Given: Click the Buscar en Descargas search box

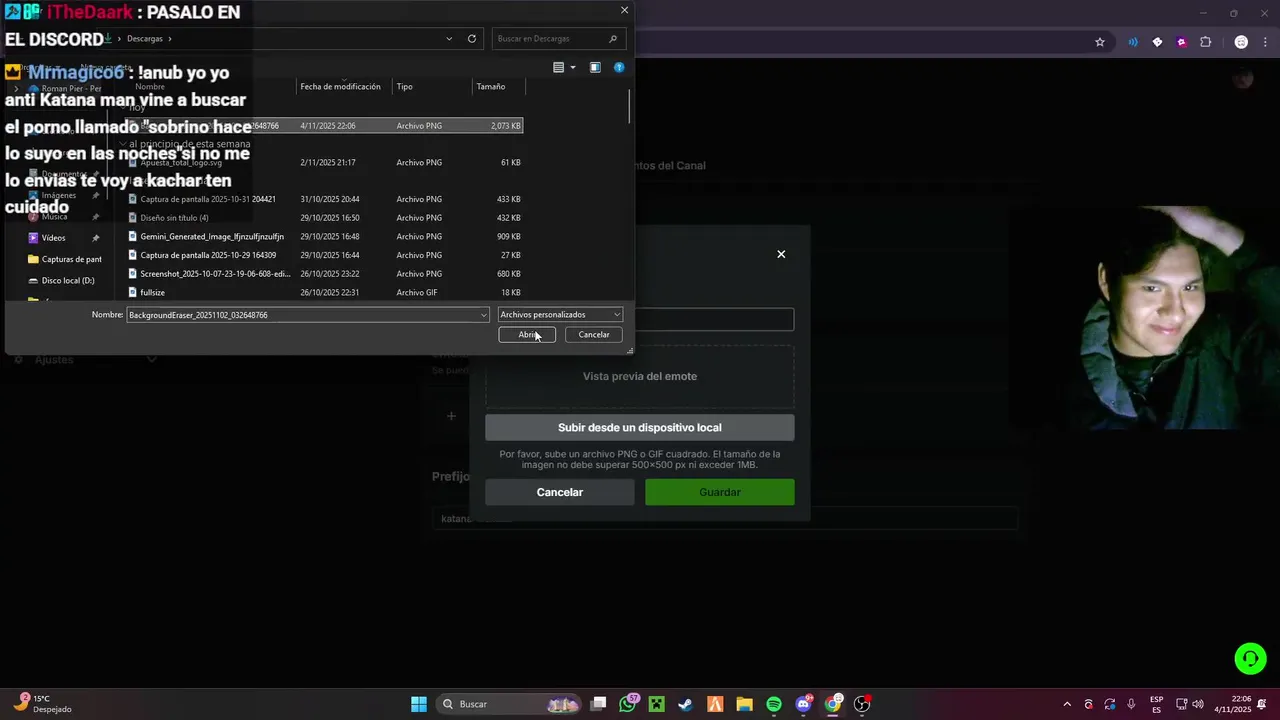Looking at the screenshot, I should (x=560, y=39).
